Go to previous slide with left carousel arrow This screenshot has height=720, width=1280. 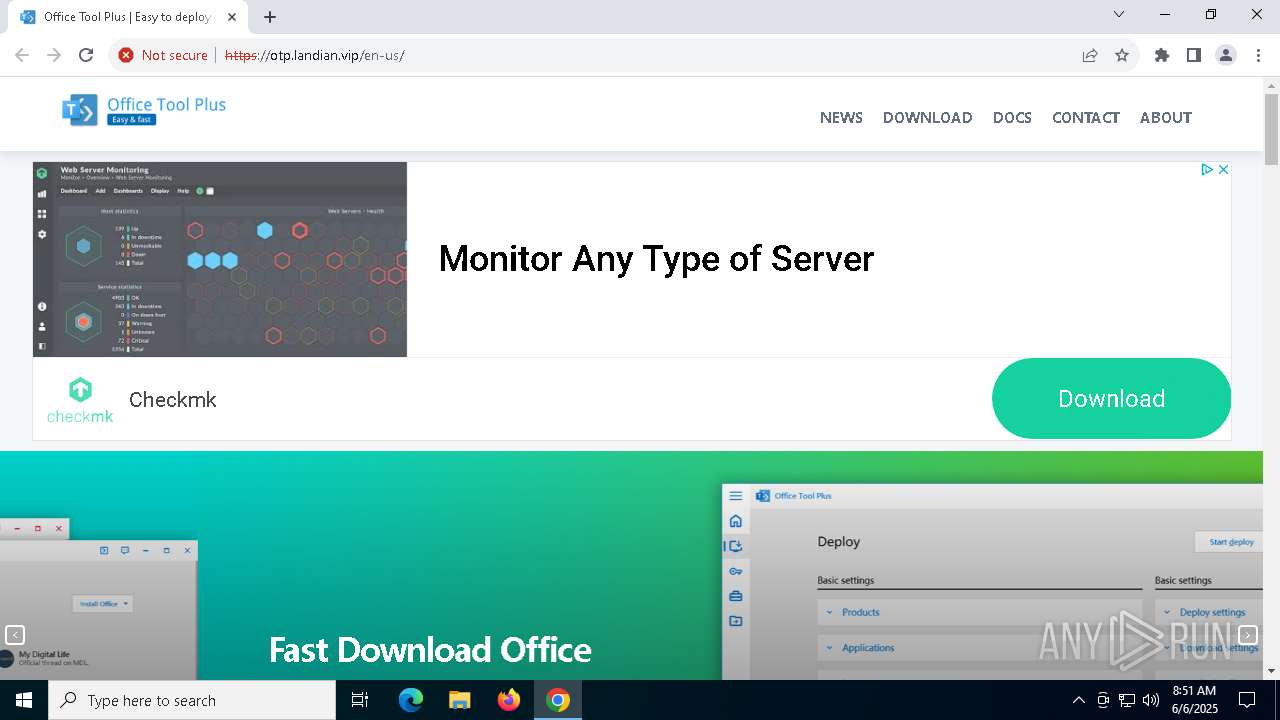point(15,635)
